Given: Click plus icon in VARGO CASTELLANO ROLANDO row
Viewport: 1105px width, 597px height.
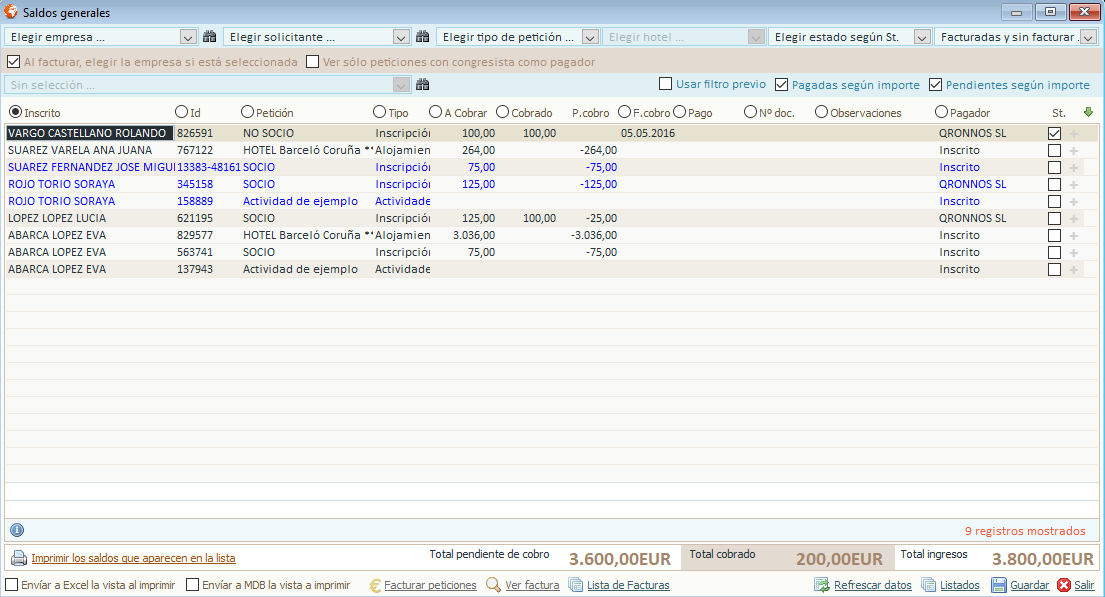Looking at the screenshot, I should tap(1073, 133).
